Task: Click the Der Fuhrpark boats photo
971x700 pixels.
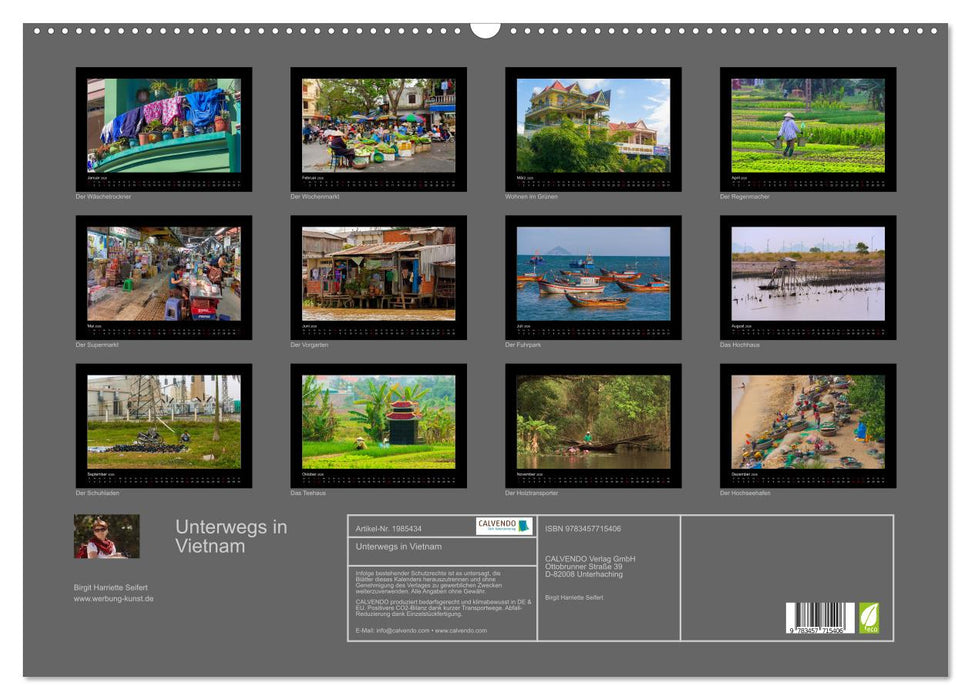Action: click(593, 273)
